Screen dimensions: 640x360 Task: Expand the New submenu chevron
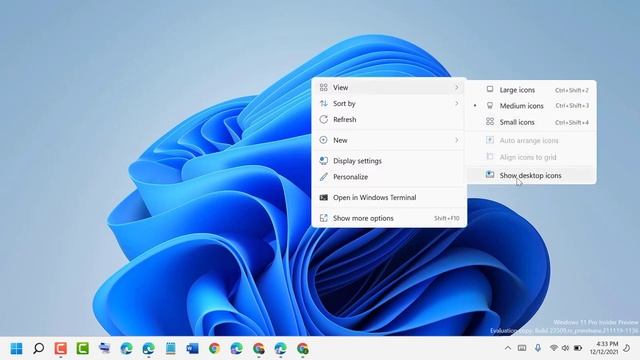pyautogui.click(x=457, y=140)
